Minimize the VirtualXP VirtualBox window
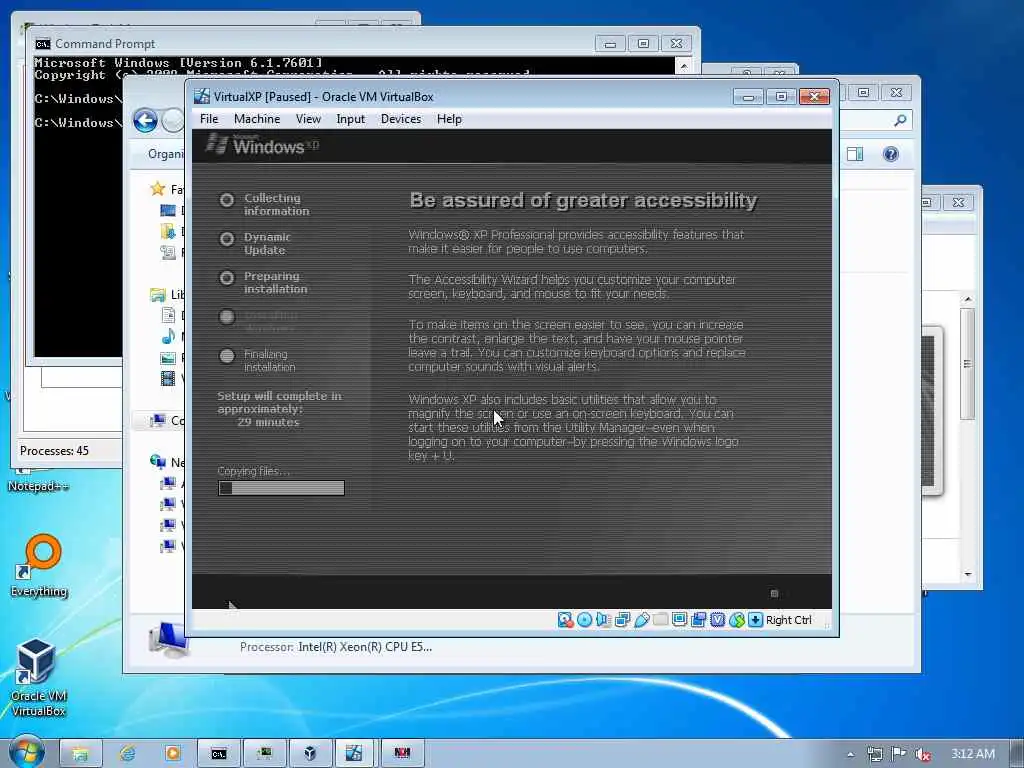This screenshot has height=768, width=1024. click(x=748, y=97)
